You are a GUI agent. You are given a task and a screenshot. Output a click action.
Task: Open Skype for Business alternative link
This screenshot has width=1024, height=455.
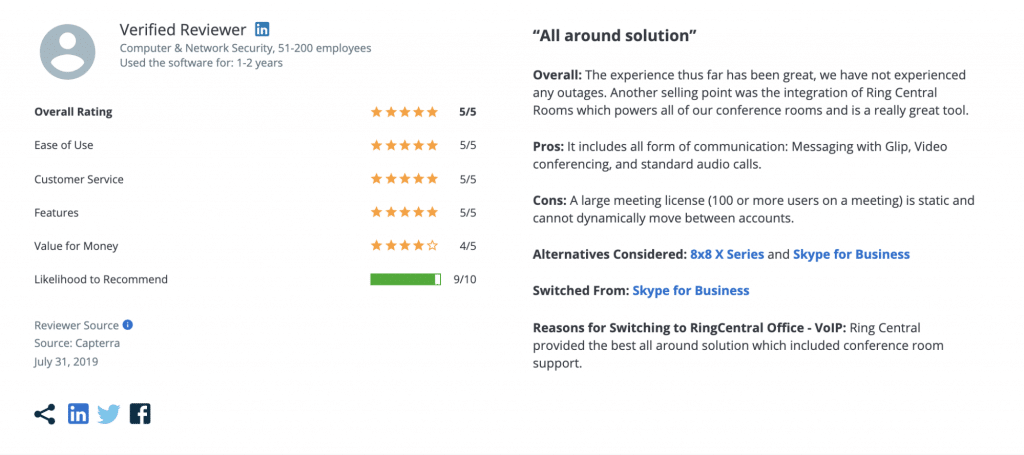pos(851,254)
